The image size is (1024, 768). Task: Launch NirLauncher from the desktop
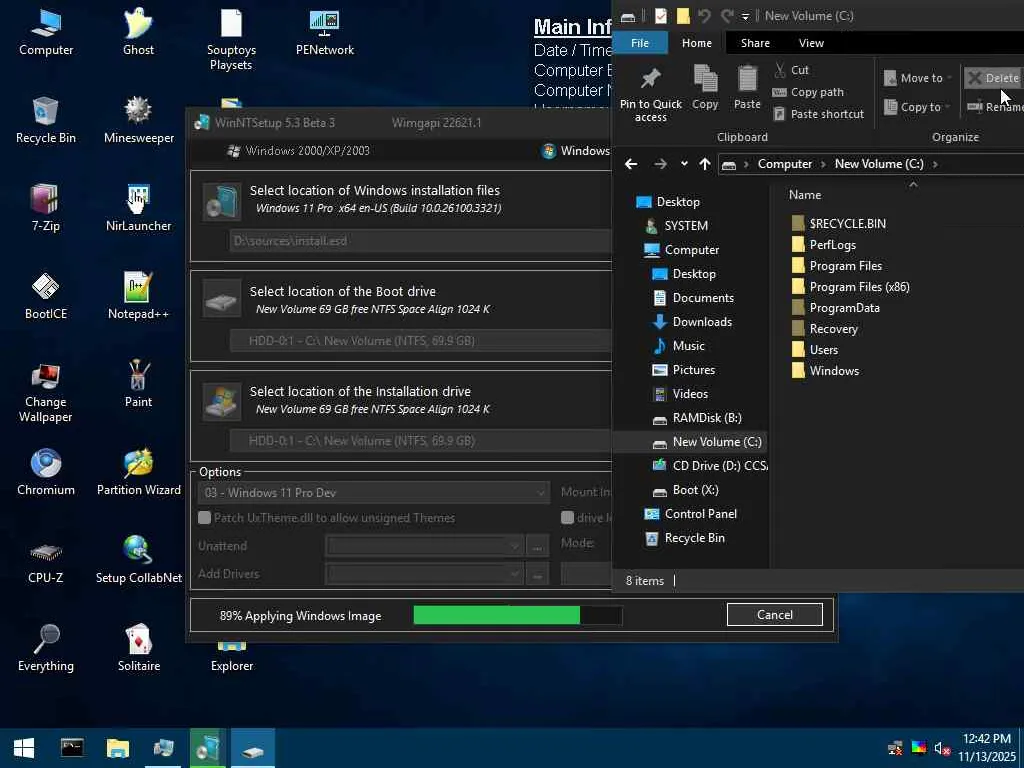point(138,208)
